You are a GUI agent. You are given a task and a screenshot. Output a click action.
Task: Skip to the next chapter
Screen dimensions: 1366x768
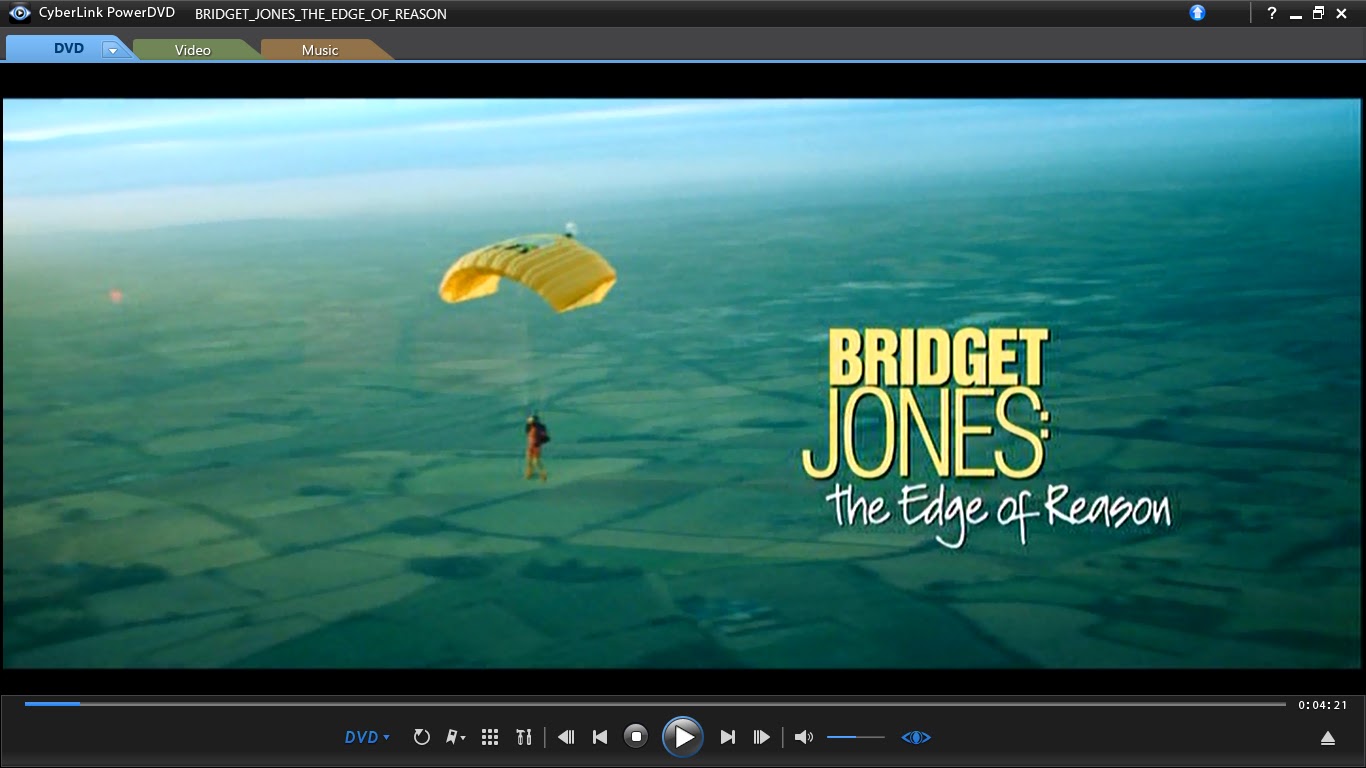pos(728,737)
